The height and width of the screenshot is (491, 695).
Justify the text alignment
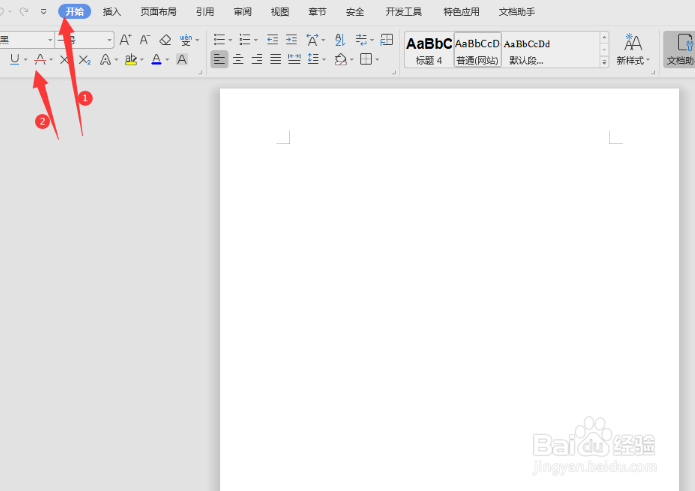pyautogui.click(x=276, y=59)
